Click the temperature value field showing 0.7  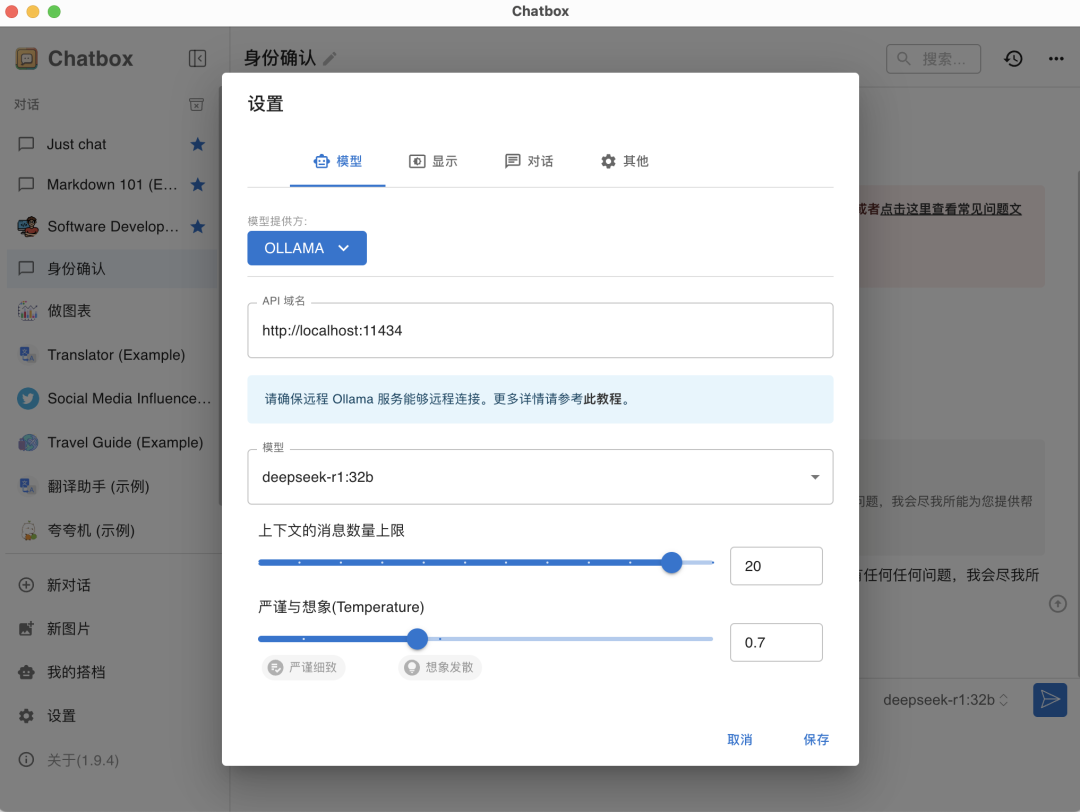776,643
